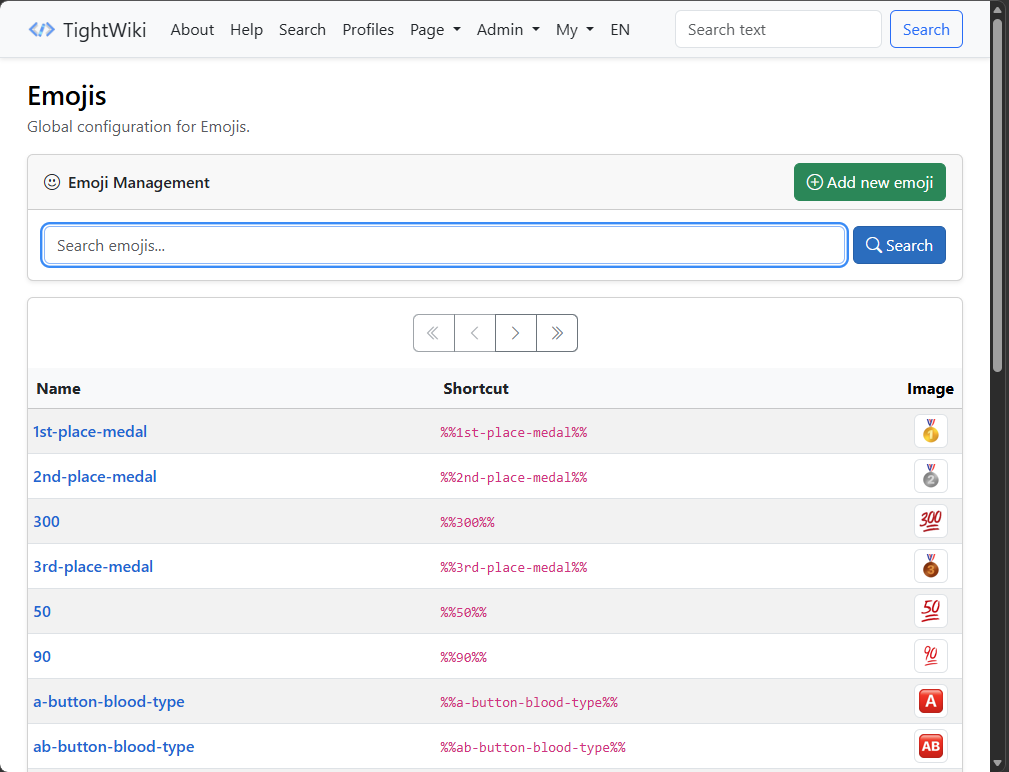Open the 3rd-place-medal emoji link
The image size is (1009, 772).
coord(93,567)
